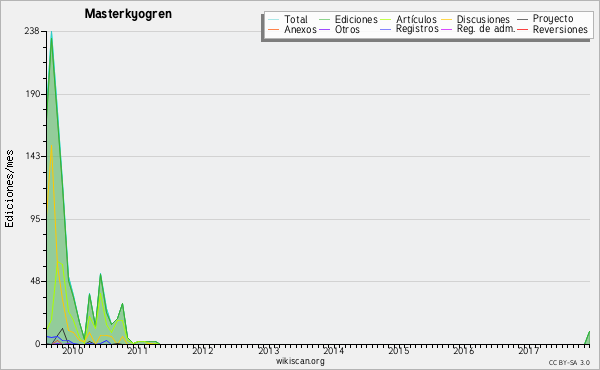Click the 2011 x-axis label
This screenshot has height=370, width=600.
[137, 350]
